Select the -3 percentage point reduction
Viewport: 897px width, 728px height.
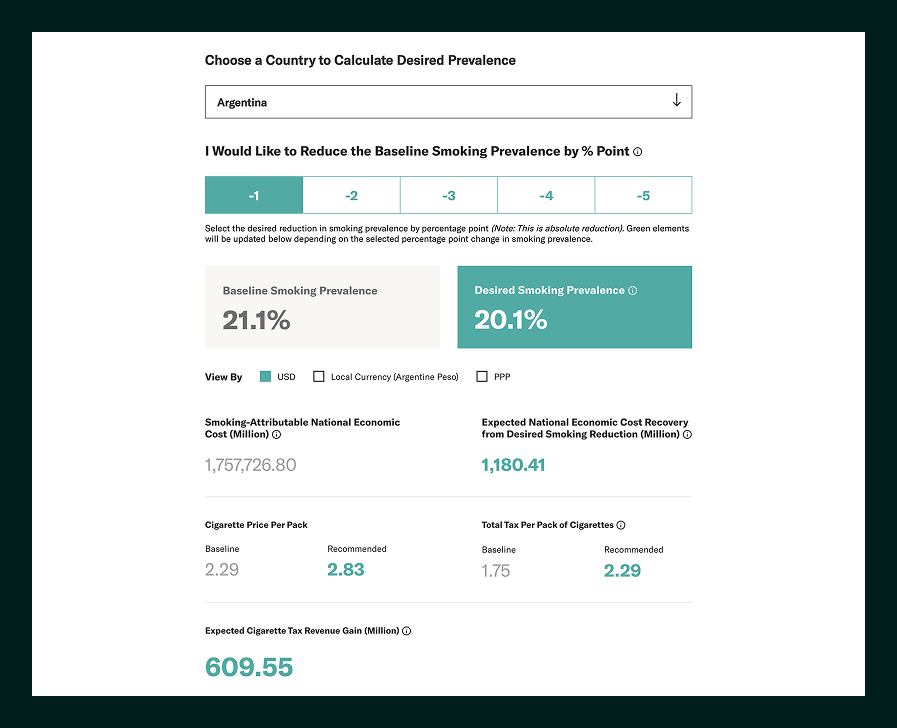pyautogui.click(x=448, y=195)
